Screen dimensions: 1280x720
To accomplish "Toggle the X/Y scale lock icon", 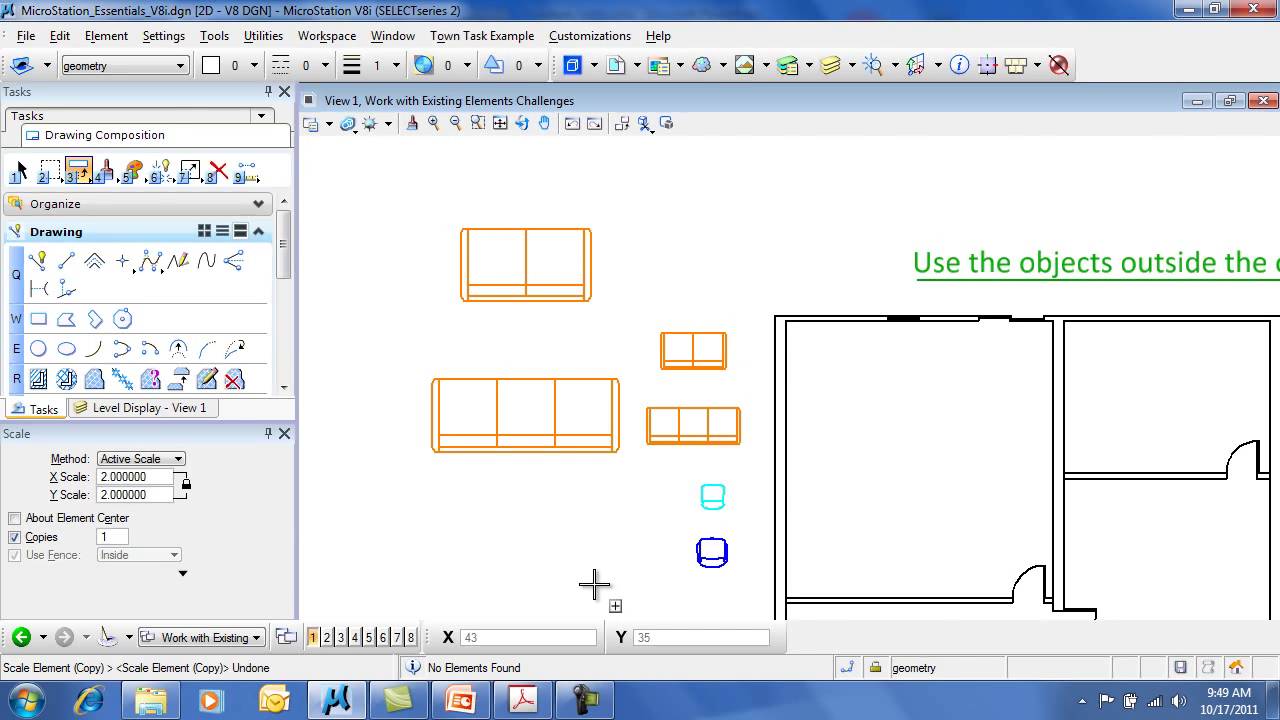I will (x=185, y=485).
